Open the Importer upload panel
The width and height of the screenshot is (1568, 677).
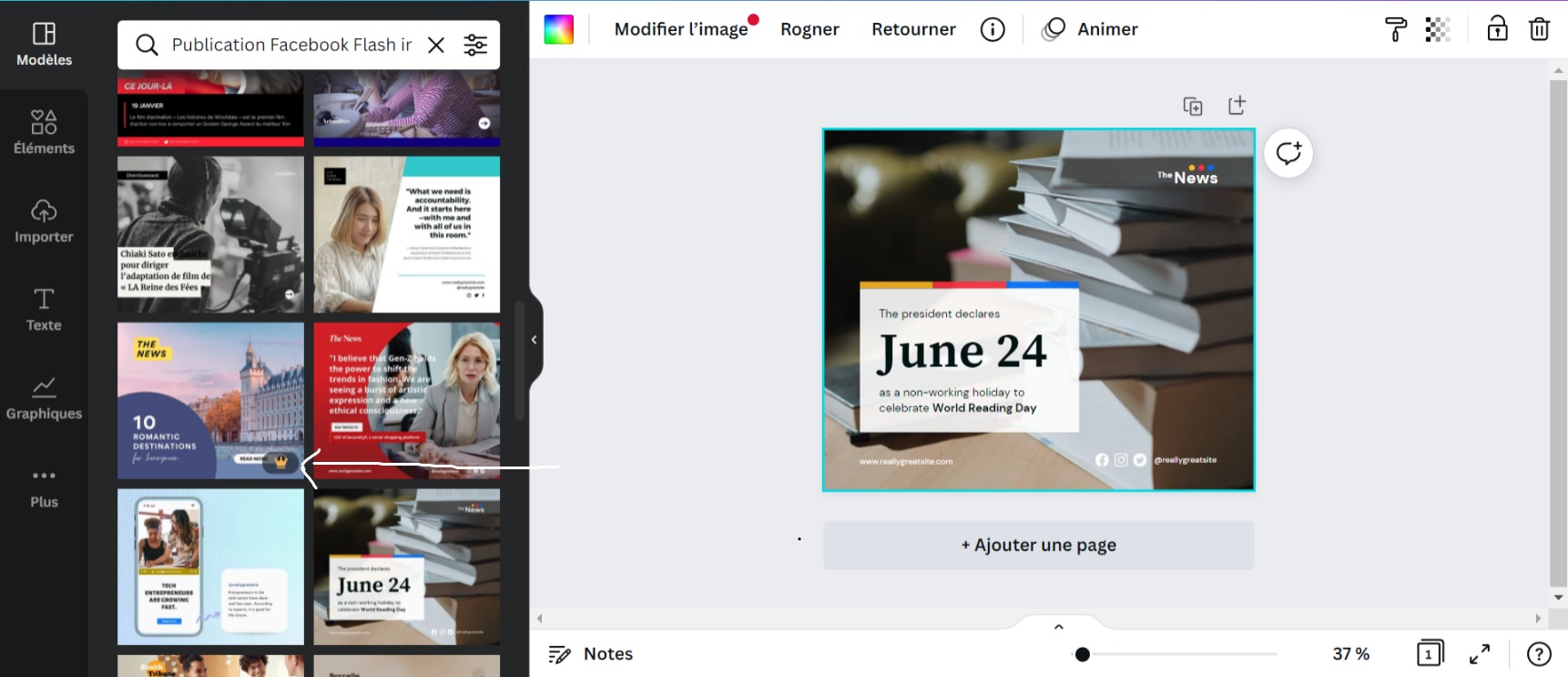point(44,221)
